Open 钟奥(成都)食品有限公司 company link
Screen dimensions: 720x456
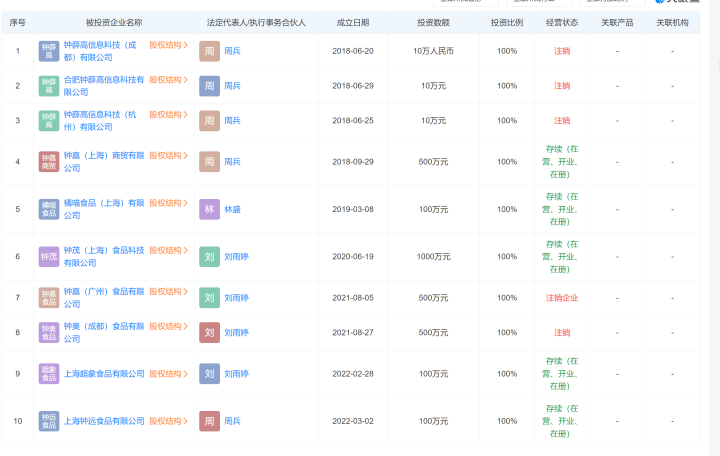pyautogui.click(x=104, y=332)
